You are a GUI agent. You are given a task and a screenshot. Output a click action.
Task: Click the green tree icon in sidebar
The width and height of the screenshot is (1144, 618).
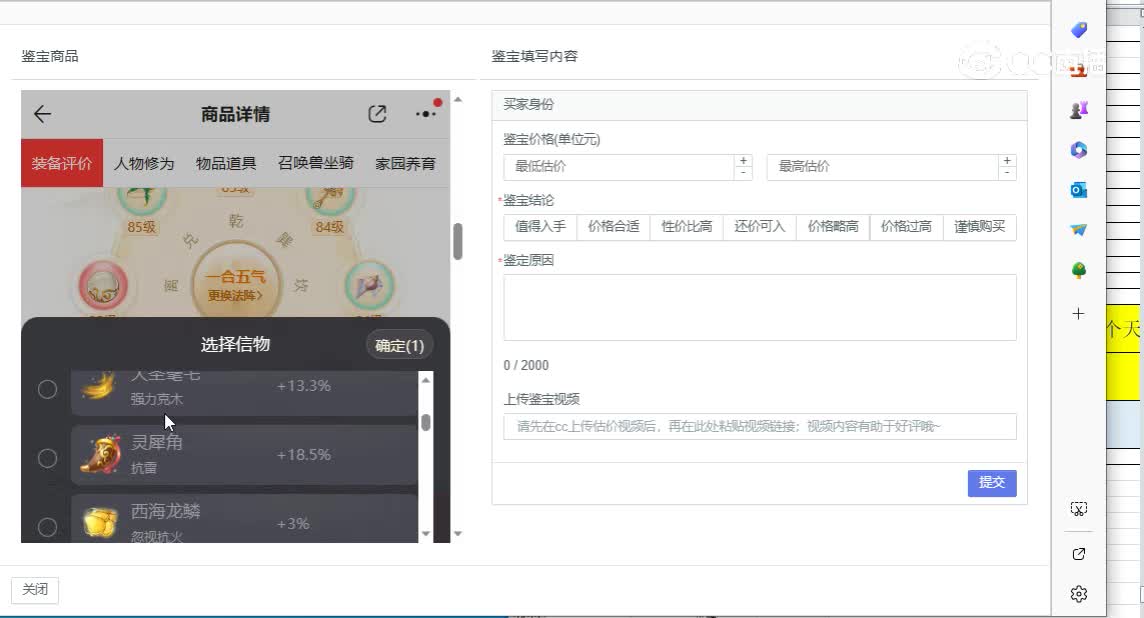[1078, 271]
